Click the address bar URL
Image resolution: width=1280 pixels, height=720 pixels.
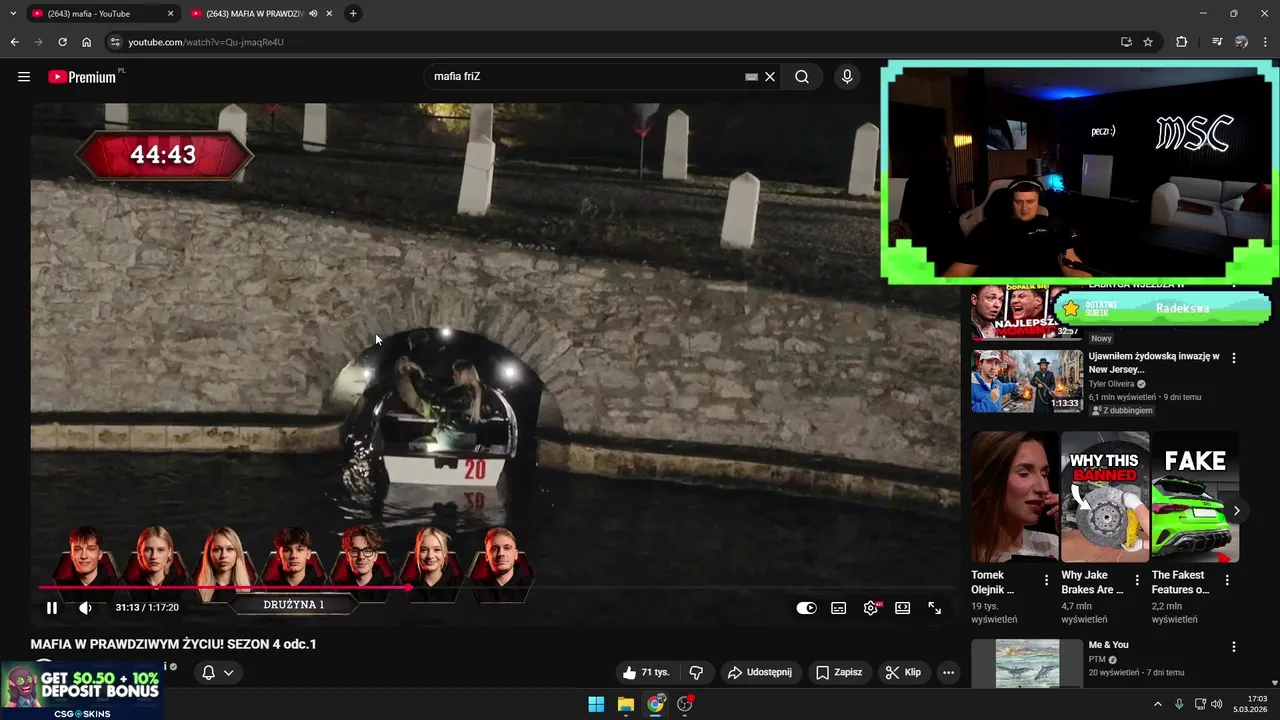206,42
